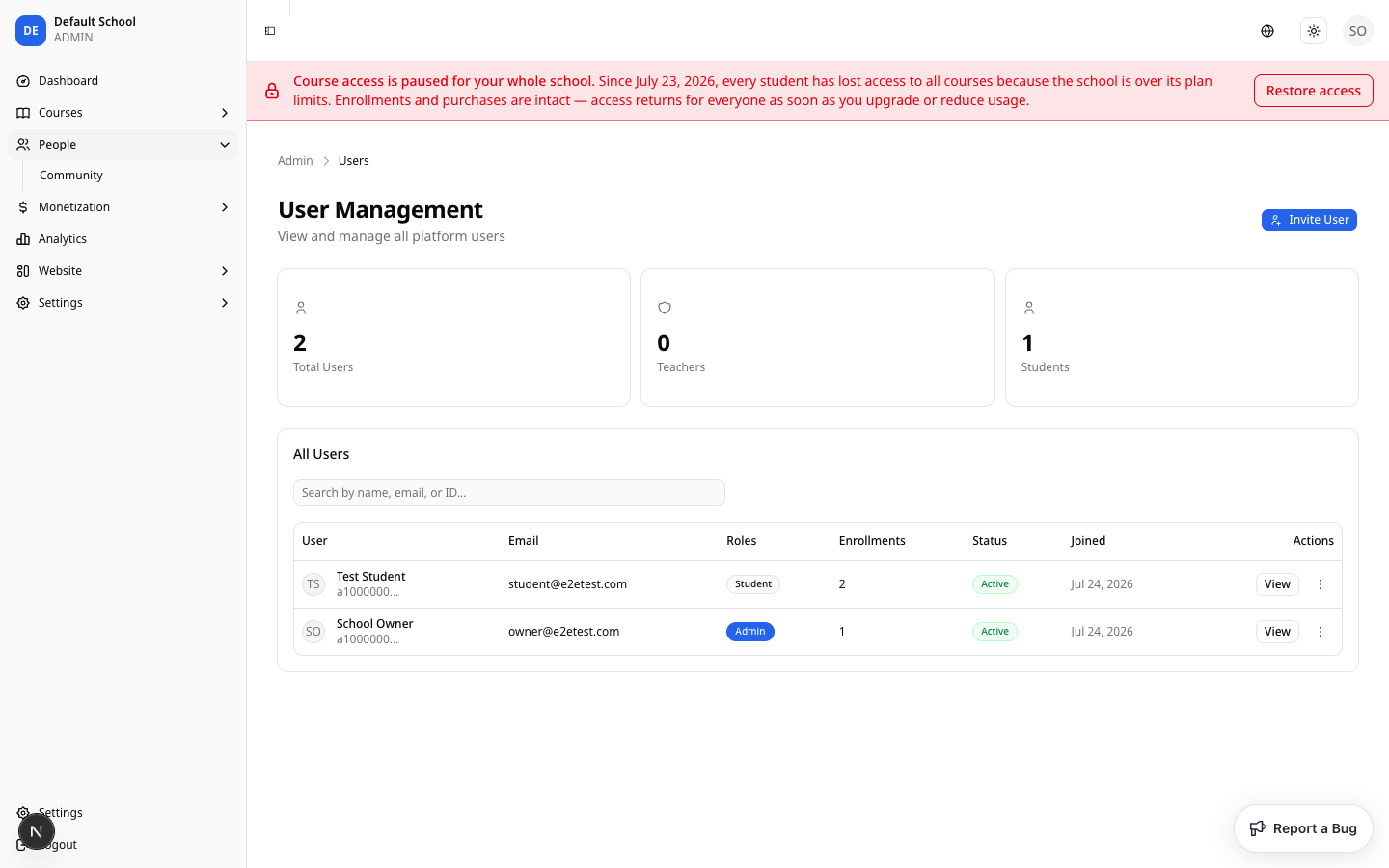Click the Enrollments column header
Image resolution: width=1389 pixels, height=868 pixels.
tap(872, 541)
